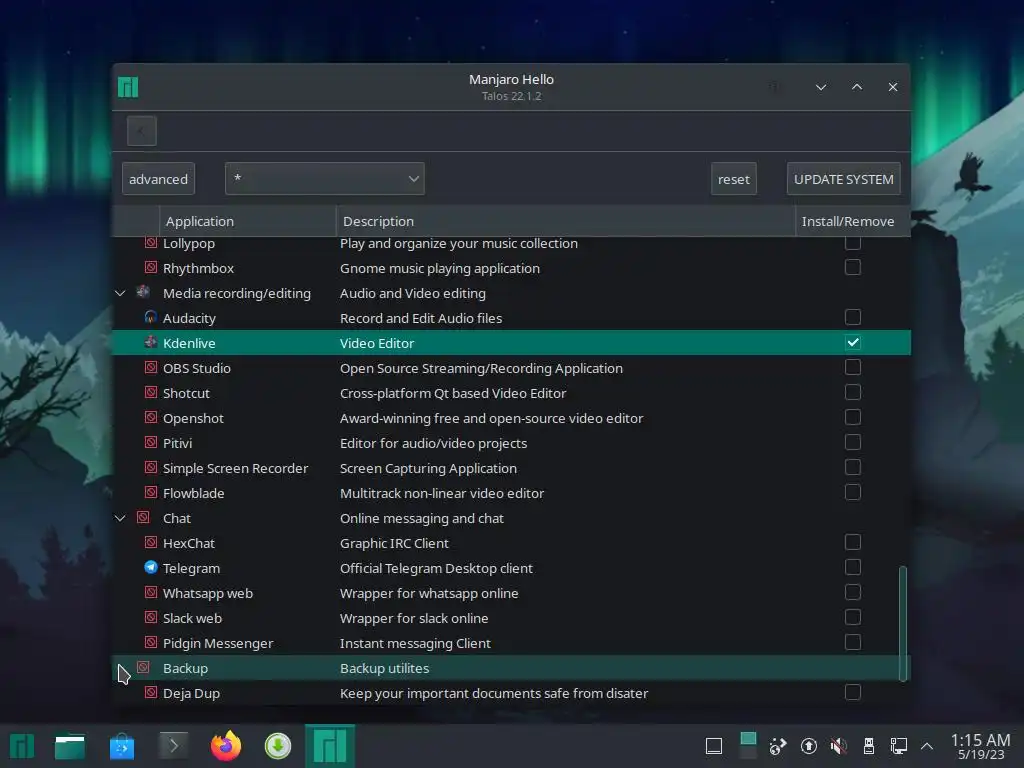Screen dimensions: 1024x768
Task: Open the terminal from the taskbar
Action: click(174, 746)
